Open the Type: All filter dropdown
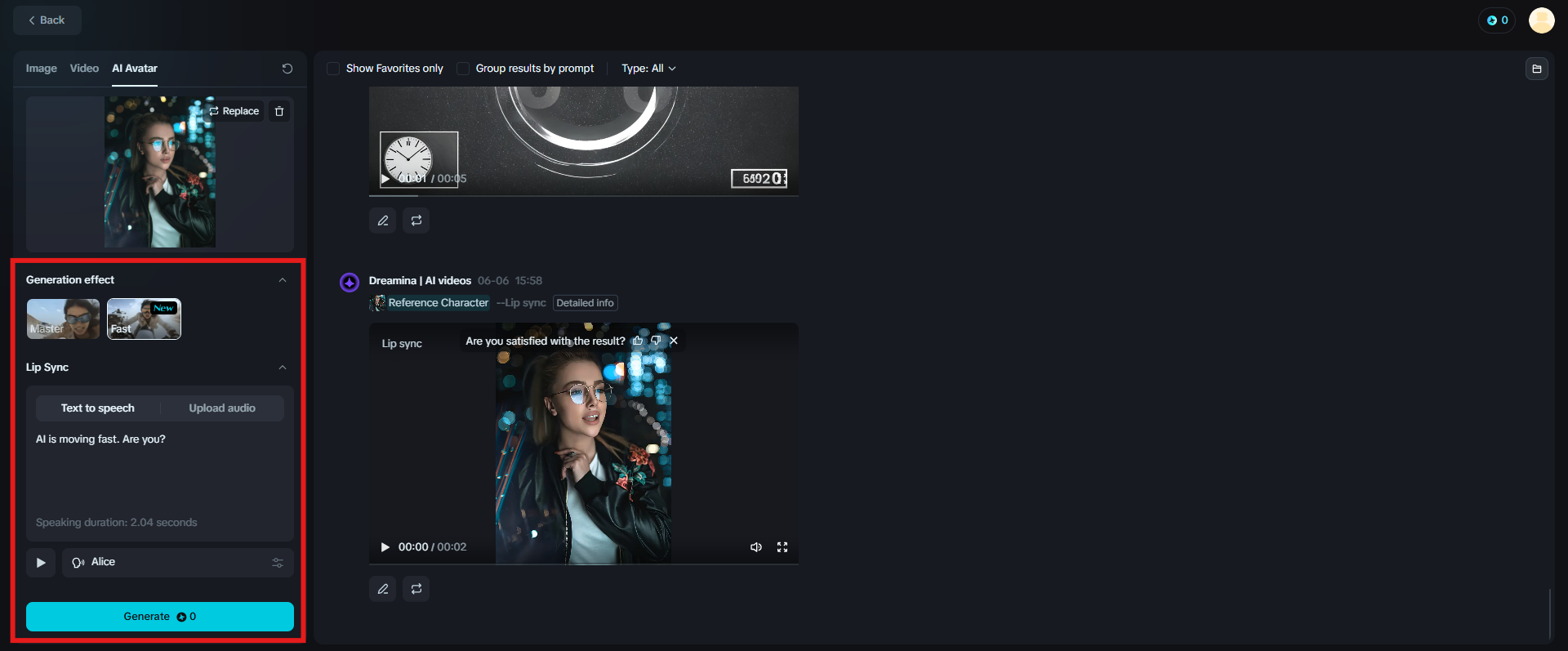The image size is (1568, 651). [x=648, y=69]
